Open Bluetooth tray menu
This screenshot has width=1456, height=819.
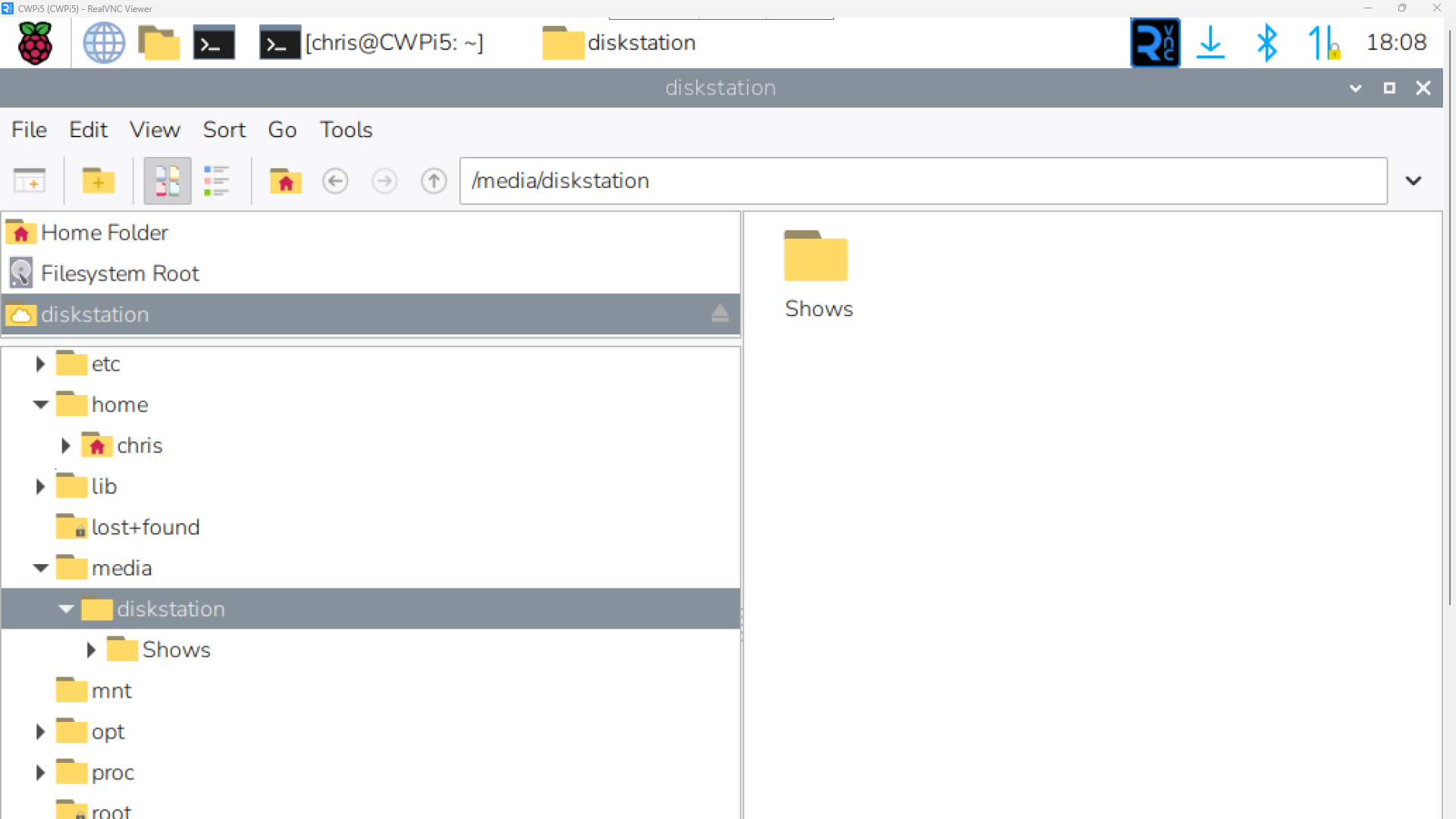(x=1266, y=42)
